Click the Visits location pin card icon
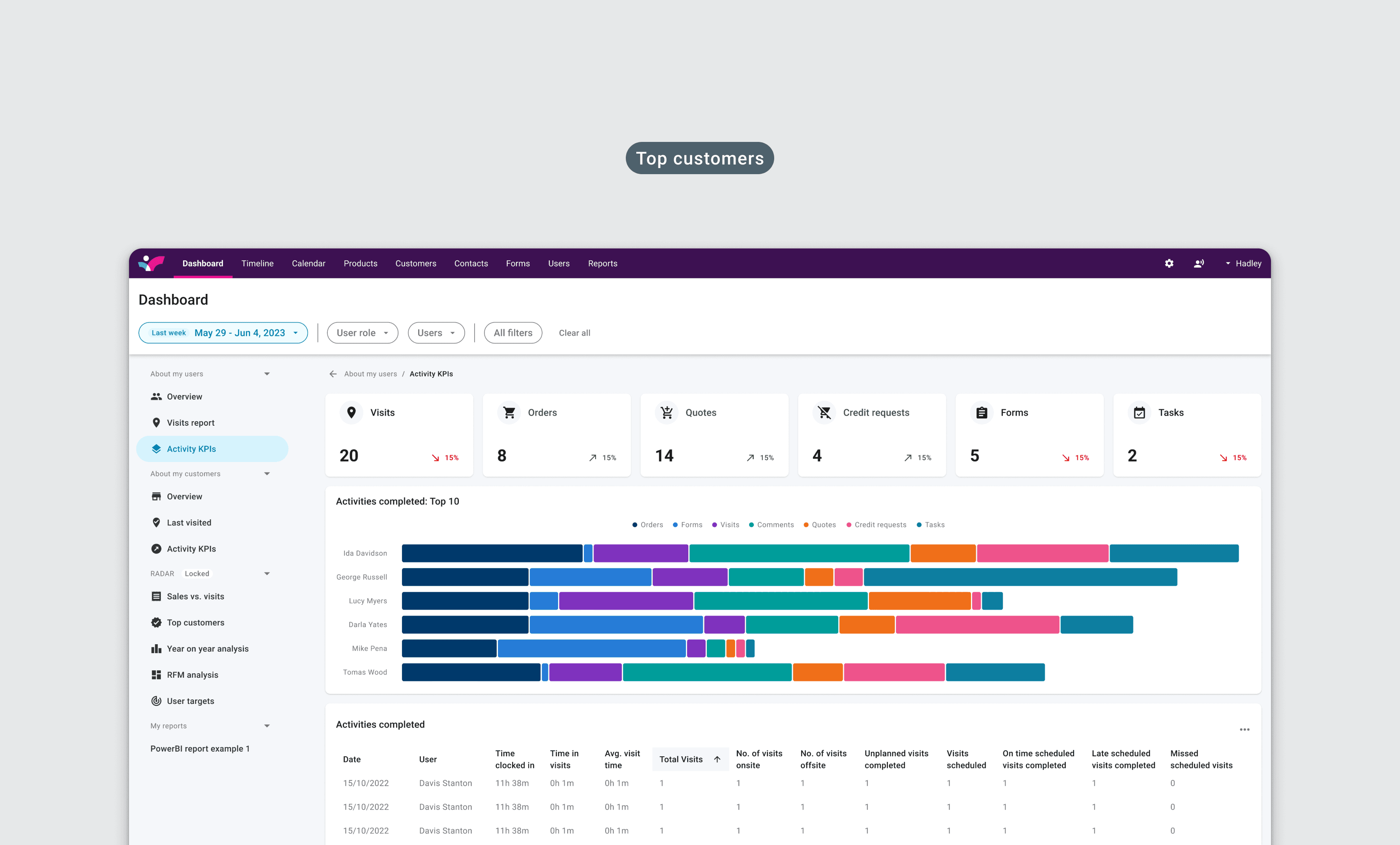The height and width of the screenshot is (845, 1400). (352, 412)
